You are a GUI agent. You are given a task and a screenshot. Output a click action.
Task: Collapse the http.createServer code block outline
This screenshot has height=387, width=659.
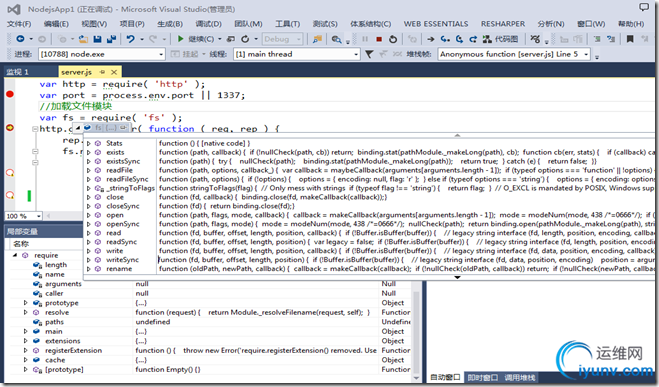(35, 129)
